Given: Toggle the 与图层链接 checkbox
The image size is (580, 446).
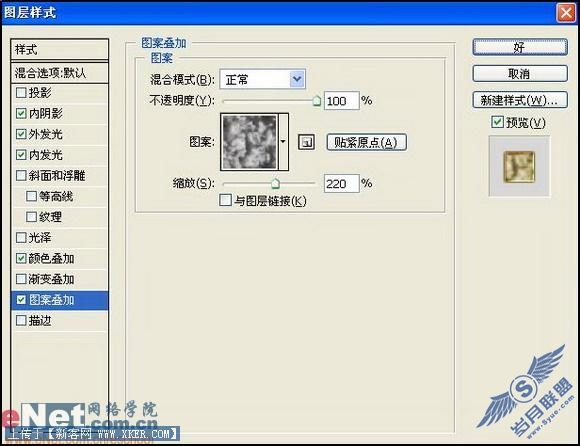Looking at the screenshot, I should [x=225, y=200].
